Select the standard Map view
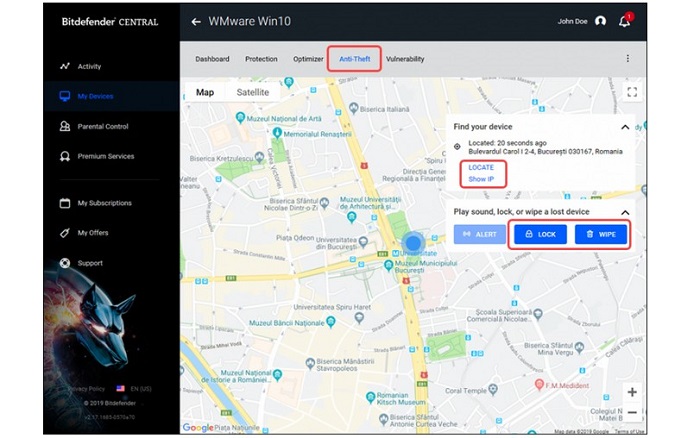This screenshot has width=700, height=438. tap(205, 92)
